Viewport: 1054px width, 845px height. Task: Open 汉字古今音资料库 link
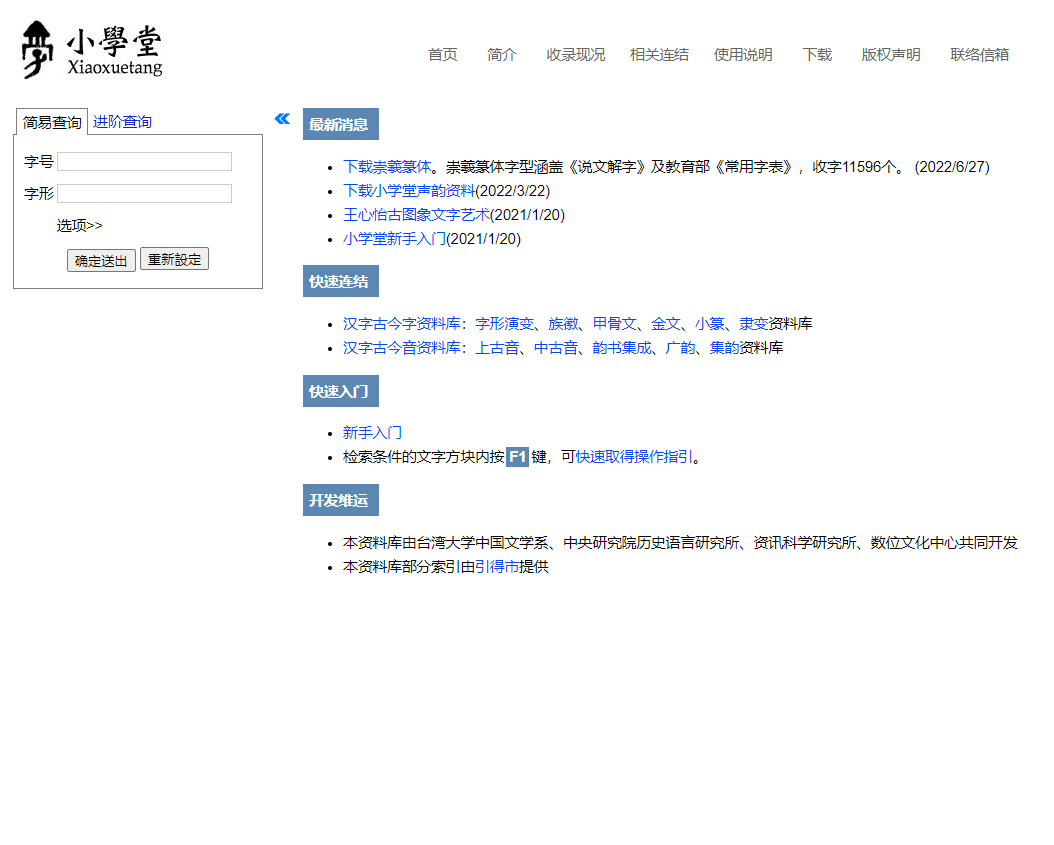click(401, 348)
